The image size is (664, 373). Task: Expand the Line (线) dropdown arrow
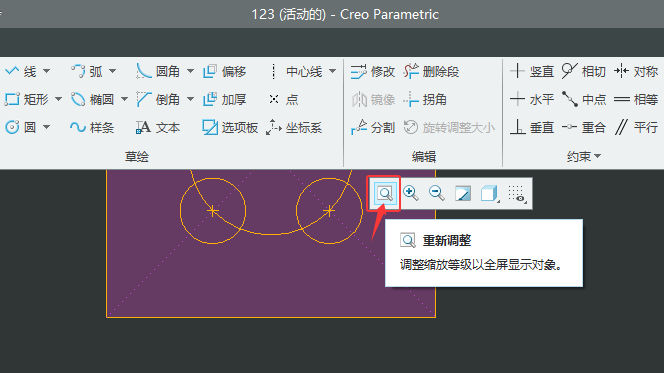coord(47,71)
